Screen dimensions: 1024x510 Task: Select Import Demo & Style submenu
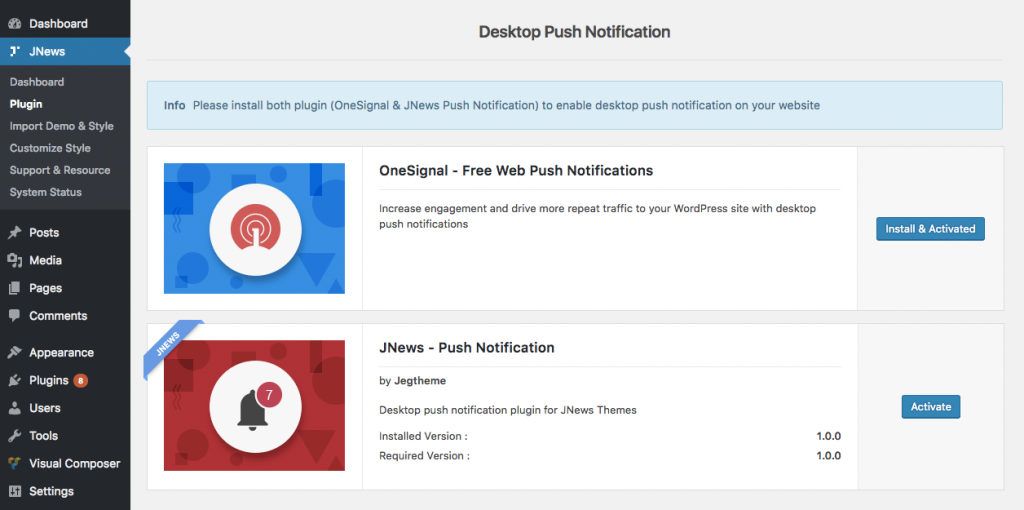point(61,126)
